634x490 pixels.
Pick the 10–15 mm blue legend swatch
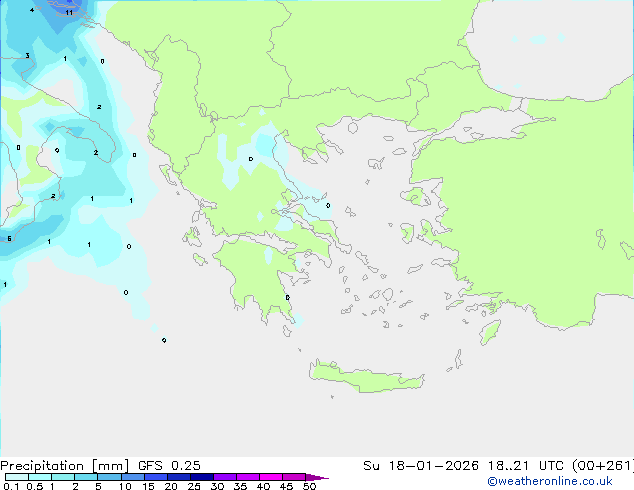coord(132,477)
